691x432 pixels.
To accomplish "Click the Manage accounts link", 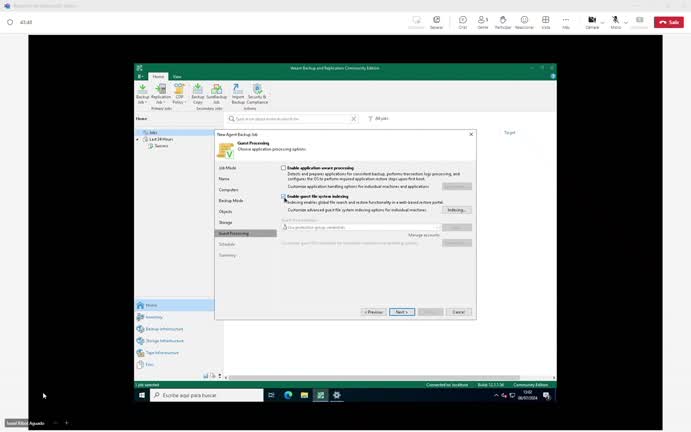I will [x=424, y=235].
